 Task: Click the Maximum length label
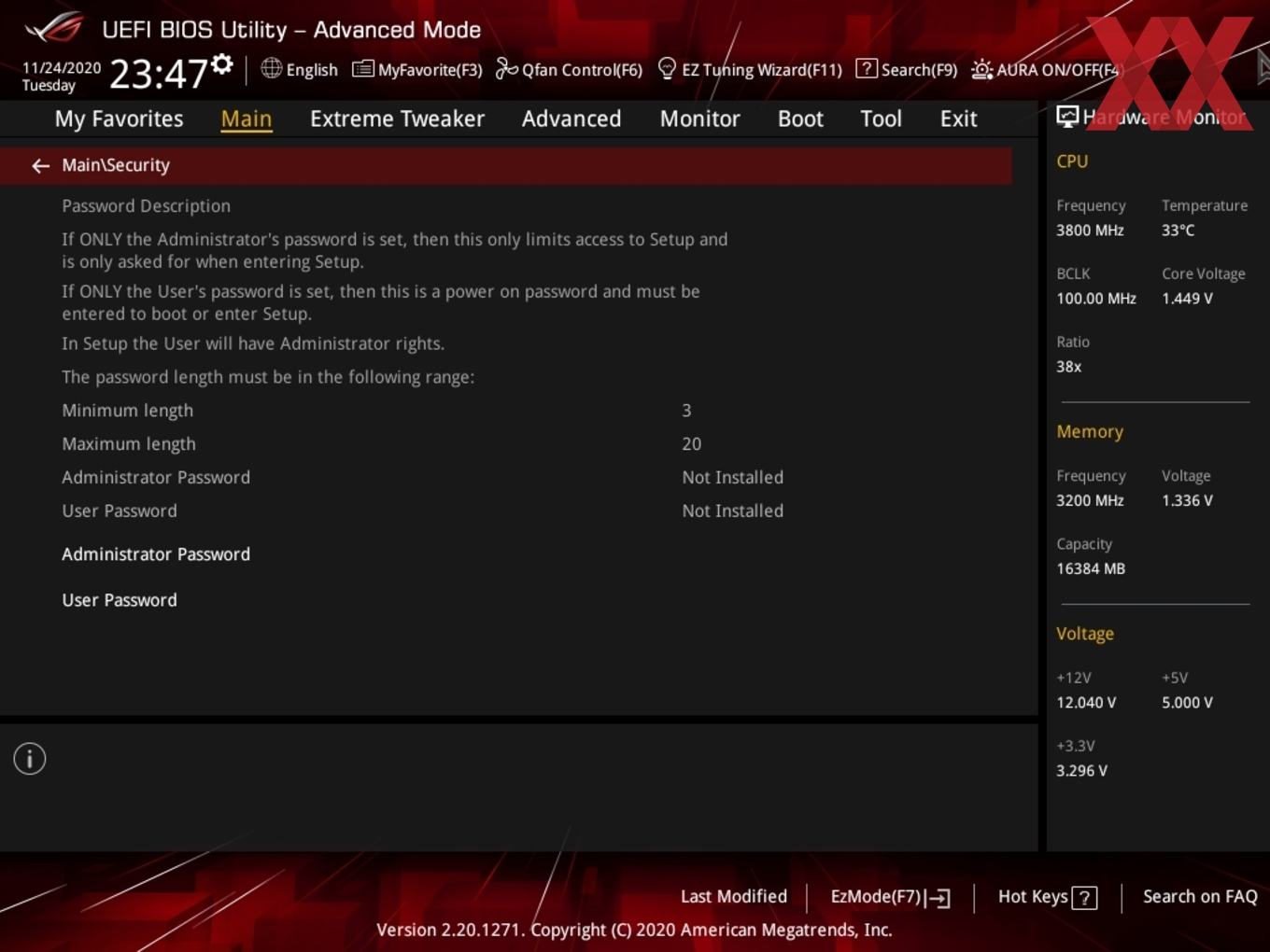[129, 444]
